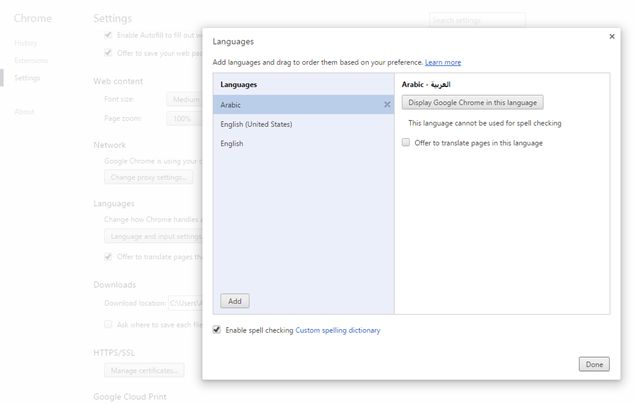This screenshot has height=403, width=636.
Task: Toggle the Enable Autofill checkbox
Action: [108, 35]
